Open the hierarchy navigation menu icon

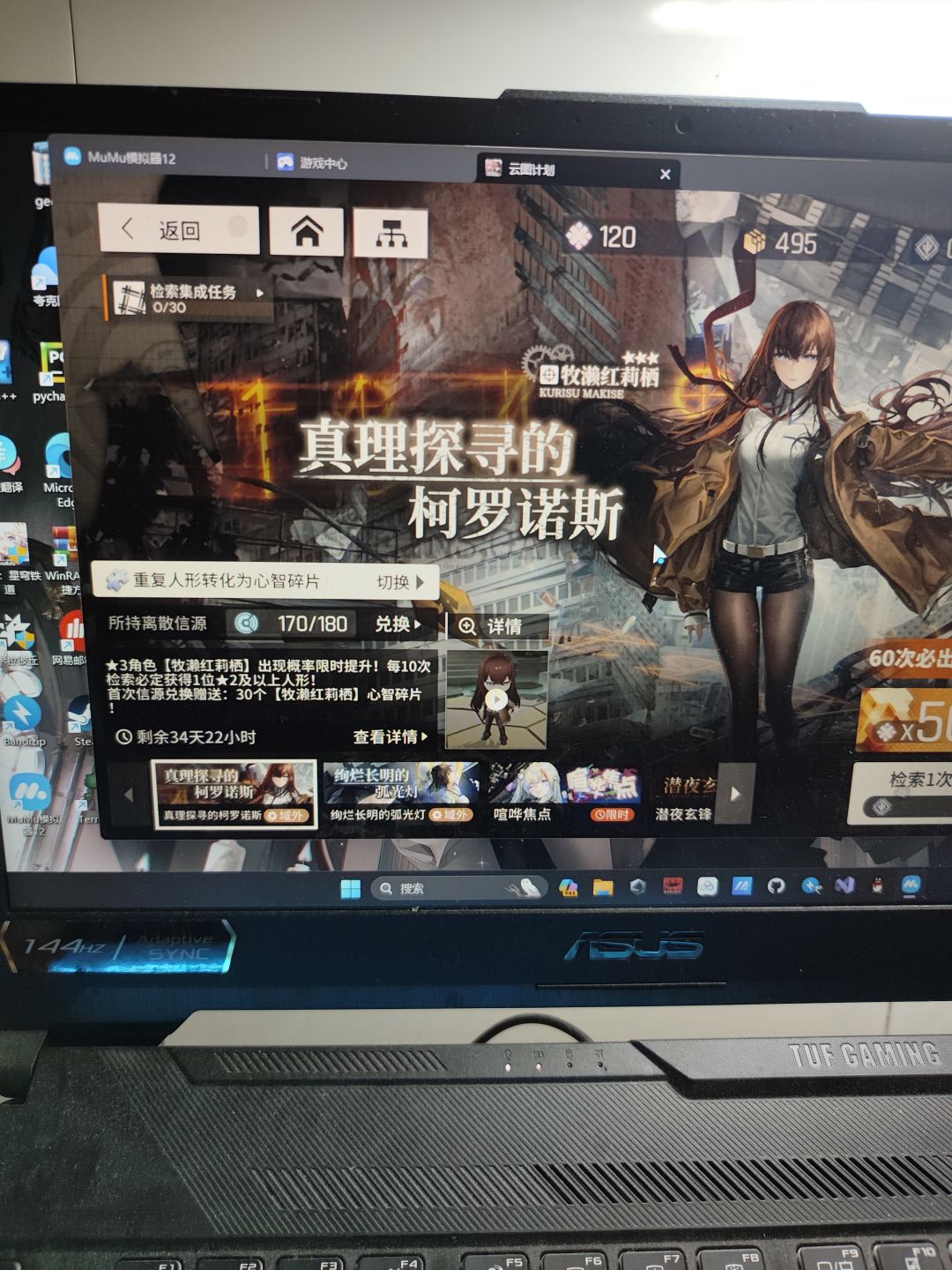tap(390, 235)
